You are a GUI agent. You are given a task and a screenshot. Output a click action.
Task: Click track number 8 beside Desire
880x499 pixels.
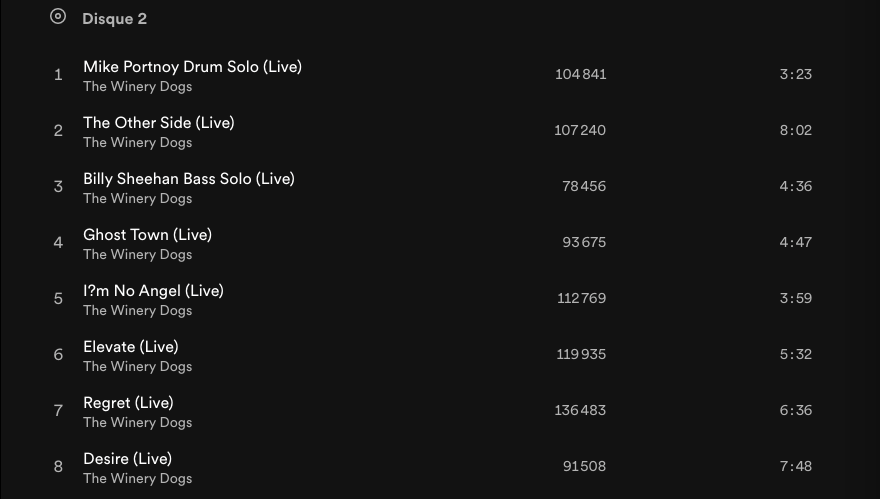(58, 467)
